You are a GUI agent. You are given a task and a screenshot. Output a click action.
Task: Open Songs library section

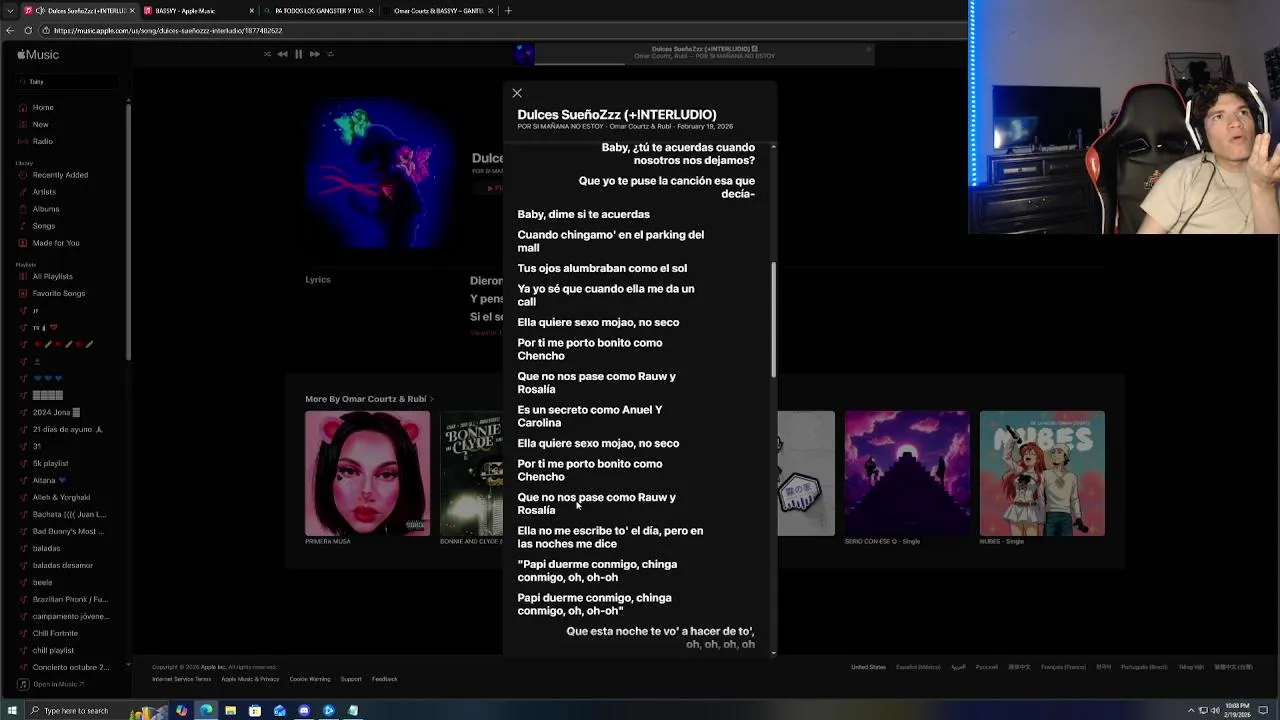[44, 226]
